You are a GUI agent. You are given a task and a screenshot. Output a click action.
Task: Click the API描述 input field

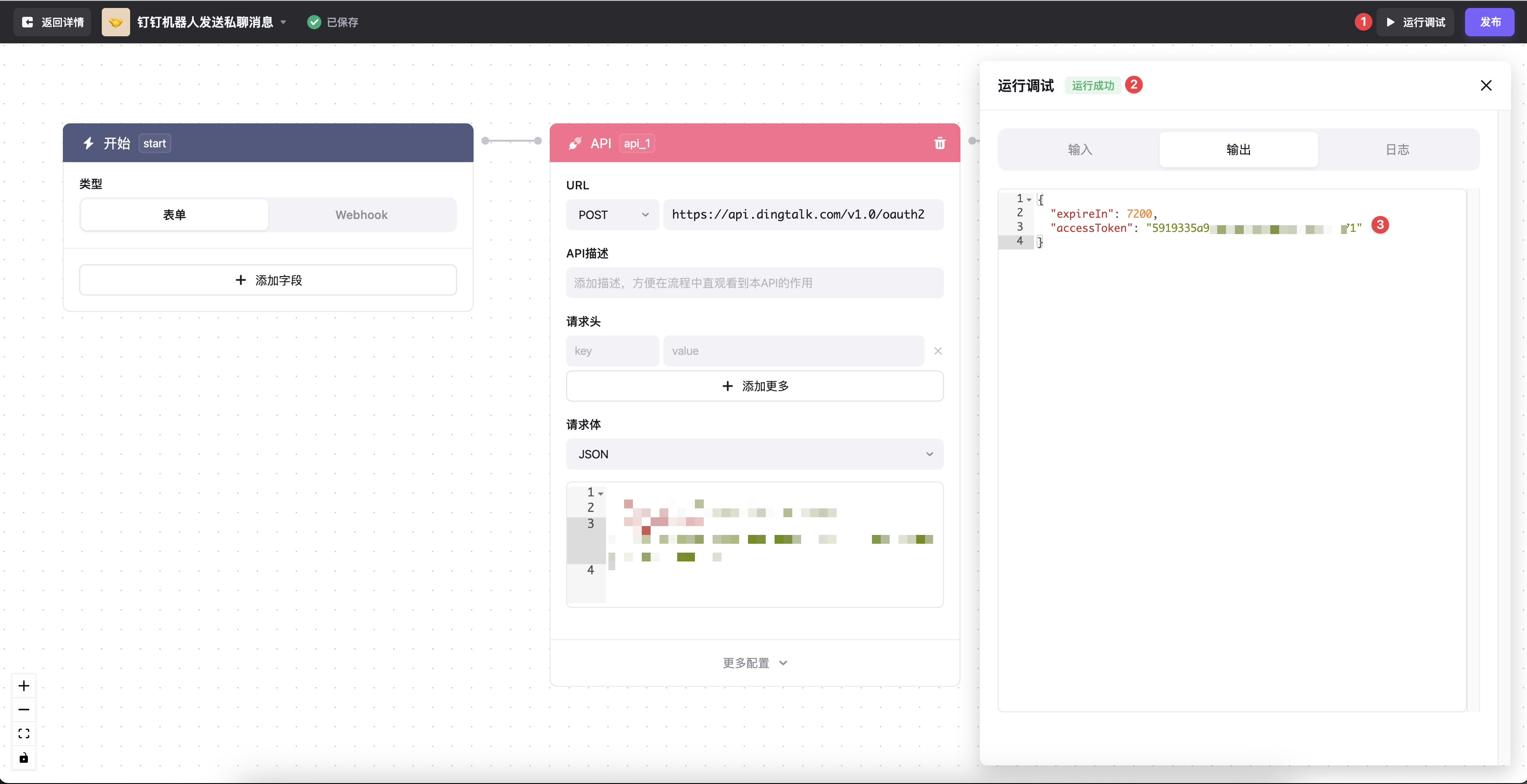754,283
